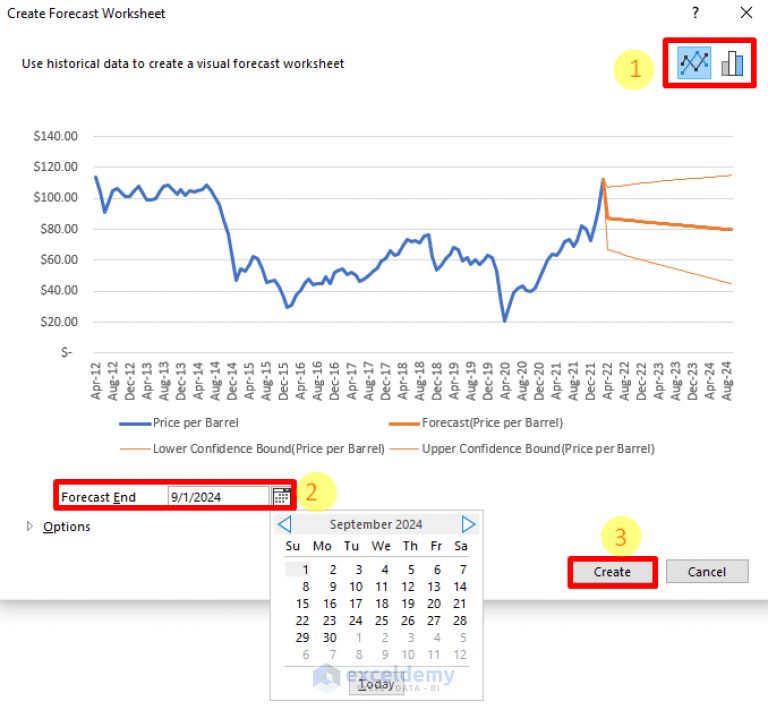This screenshot has height=710, width=768.
Task: Click the Forecast(Price per Barrel) legend entry
Action: coord(476,423)
